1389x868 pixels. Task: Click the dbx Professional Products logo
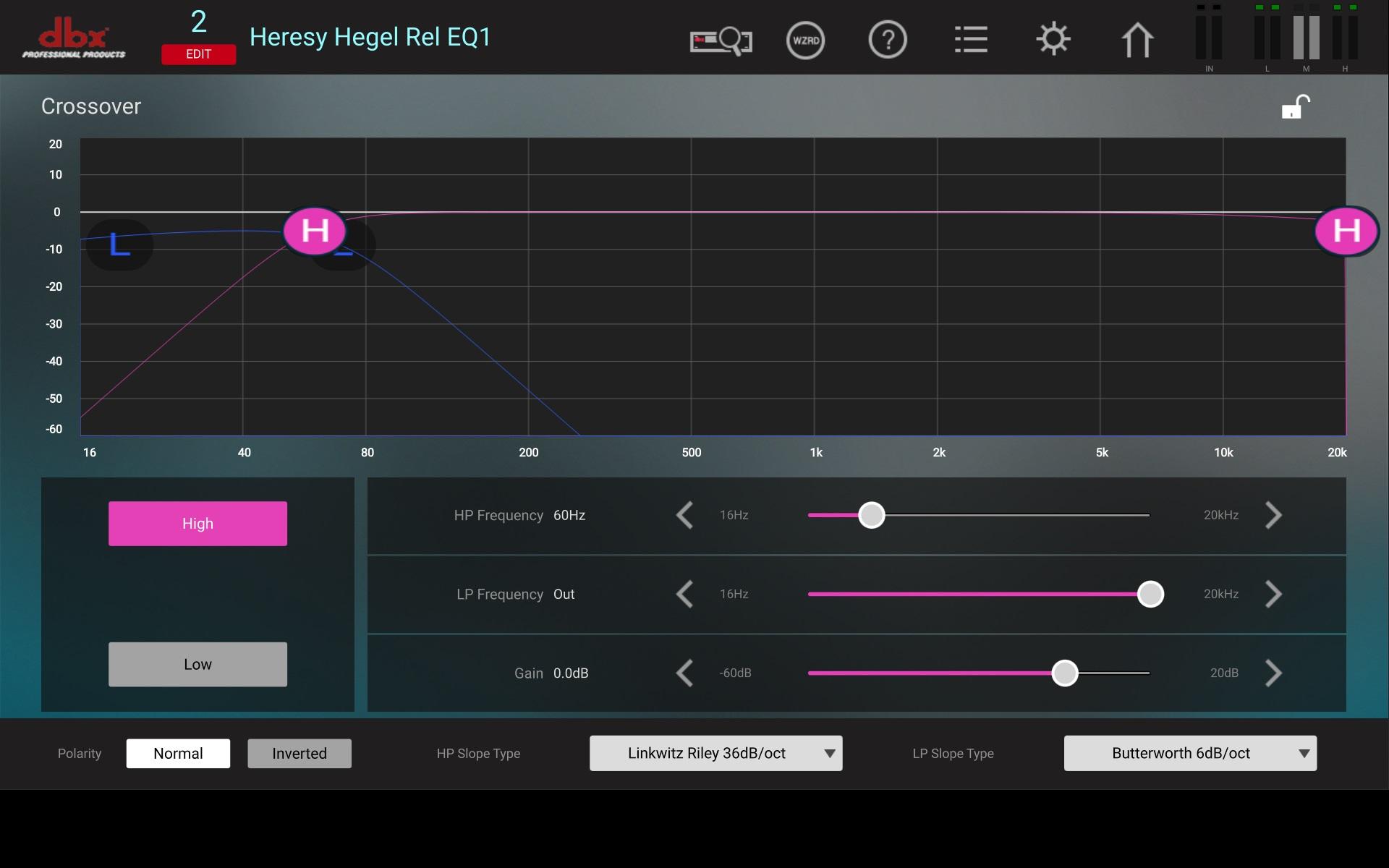pos(73,38)
